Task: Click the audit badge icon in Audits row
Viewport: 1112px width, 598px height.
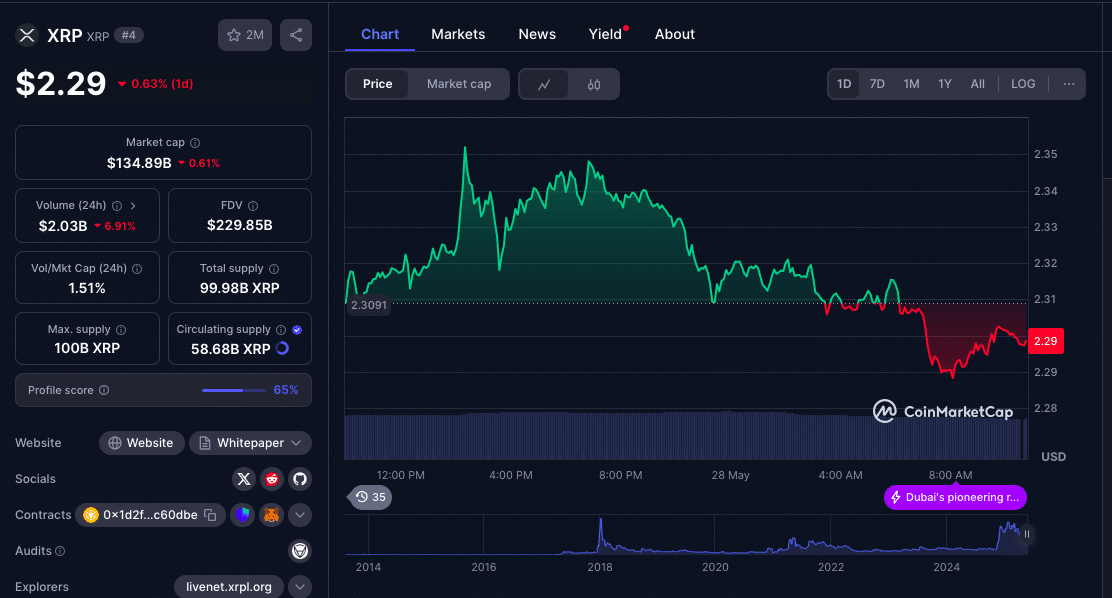Action: 299,551
